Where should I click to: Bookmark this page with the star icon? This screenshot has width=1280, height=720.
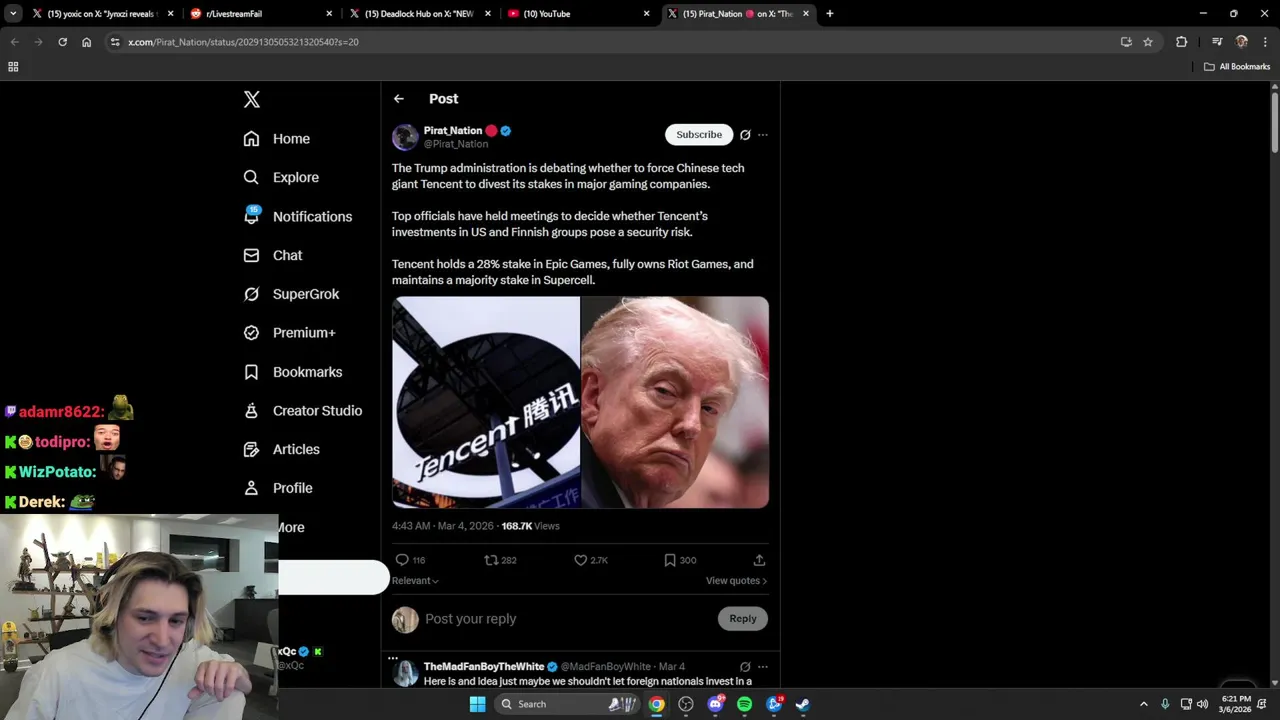1148,42
